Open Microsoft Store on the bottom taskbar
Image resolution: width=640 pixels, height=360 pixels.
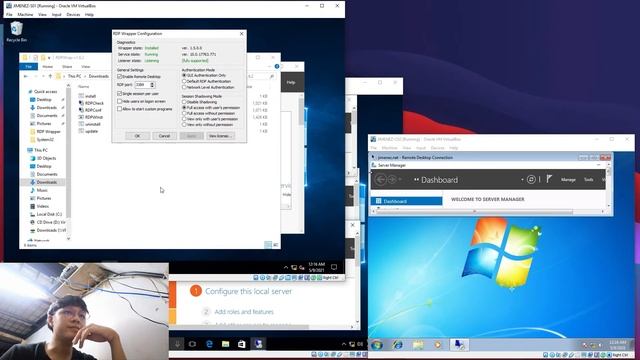click(242, 344)
